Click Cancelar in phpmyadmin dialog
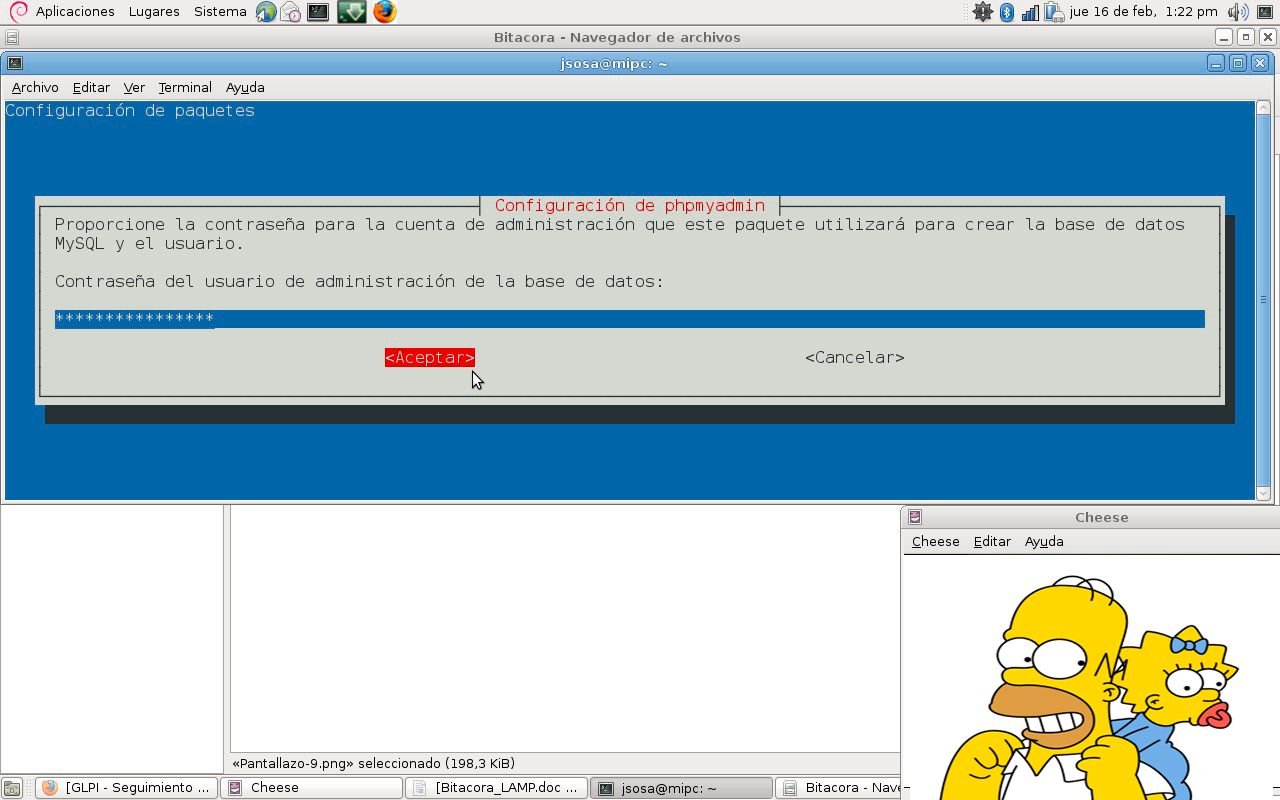The height and width of the screenshot is (800, 1280). 855,358
